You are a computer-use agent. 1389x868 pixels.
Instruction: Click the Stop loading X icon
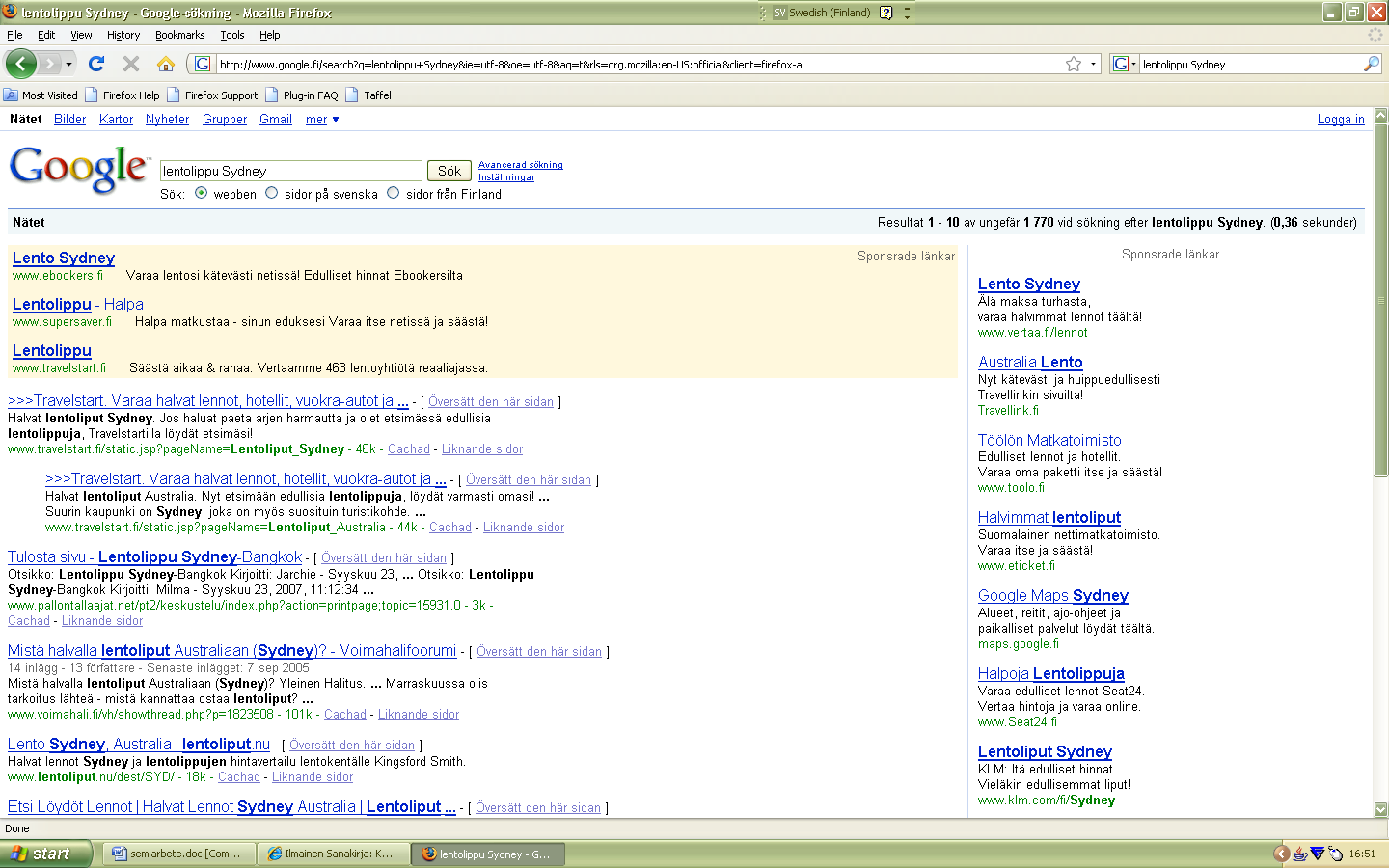pos(131,64)
